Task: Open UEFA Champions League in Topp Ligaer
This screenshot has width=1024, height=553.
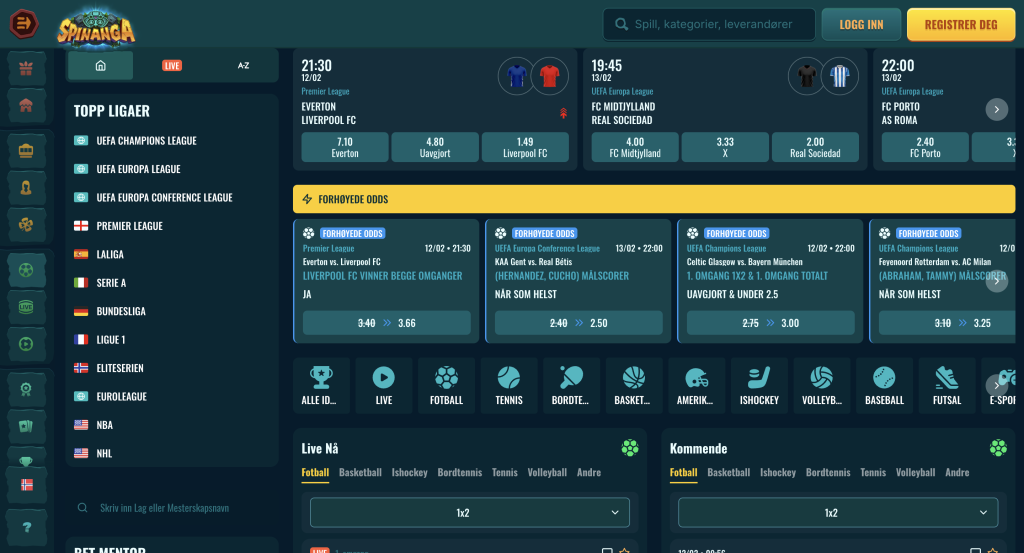Action: 146,140
